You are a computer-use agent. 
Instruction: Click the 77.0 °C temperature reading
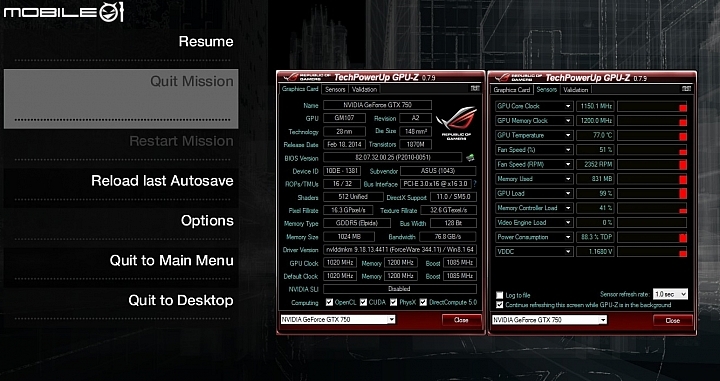595,135
